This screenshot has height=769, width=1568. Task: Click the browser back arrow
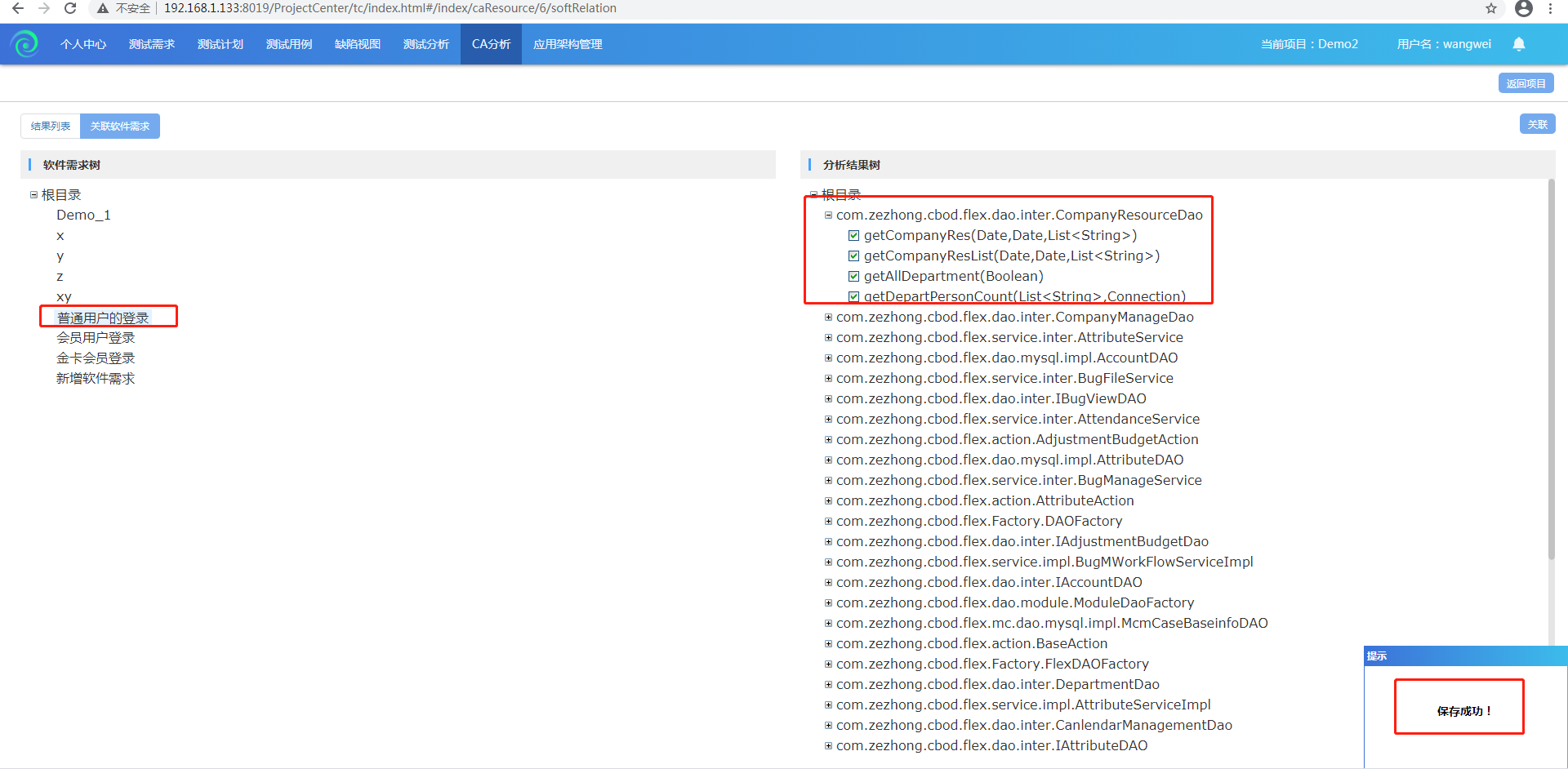coord(17,8)
